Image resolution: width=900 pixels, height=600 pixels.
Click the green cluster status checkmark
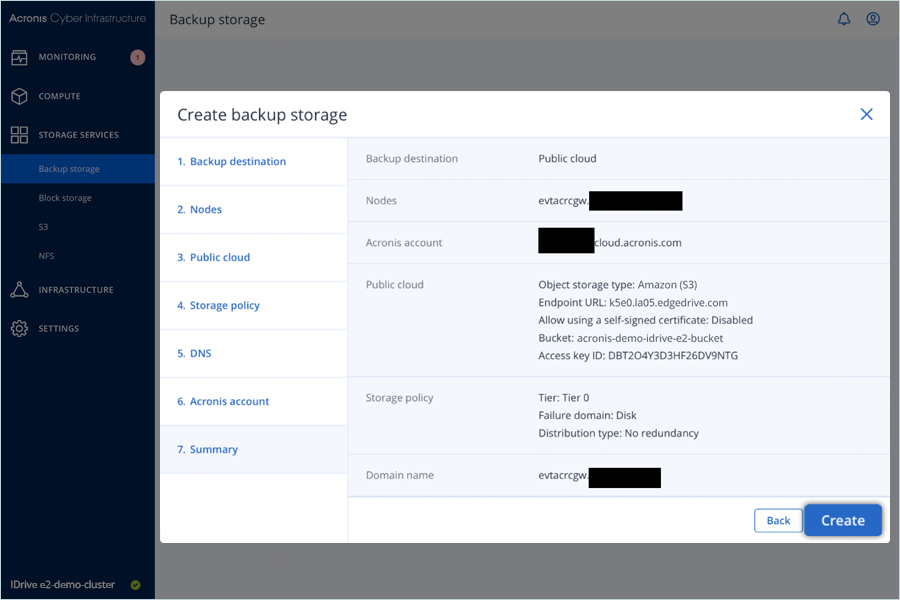(x=135, y=585)
